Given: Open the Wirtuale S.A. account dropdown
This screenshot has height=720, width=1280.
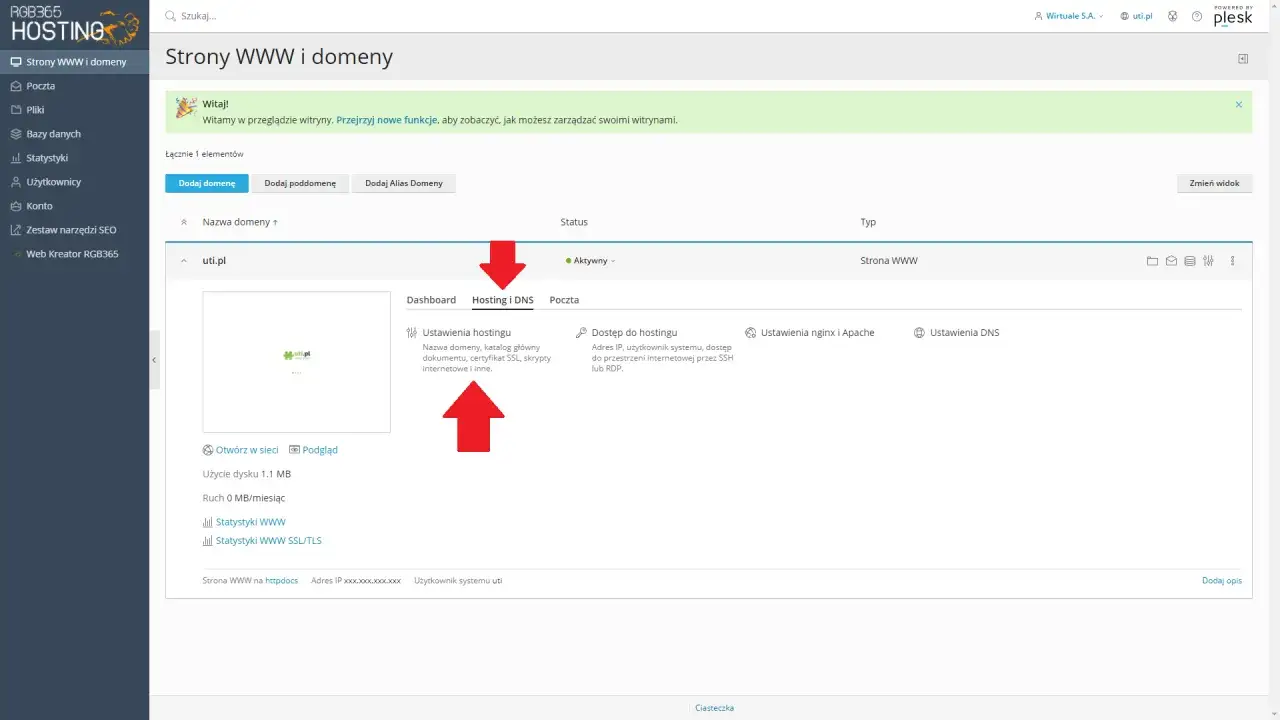Looking at the screenshot, I should coord(1070,16).
